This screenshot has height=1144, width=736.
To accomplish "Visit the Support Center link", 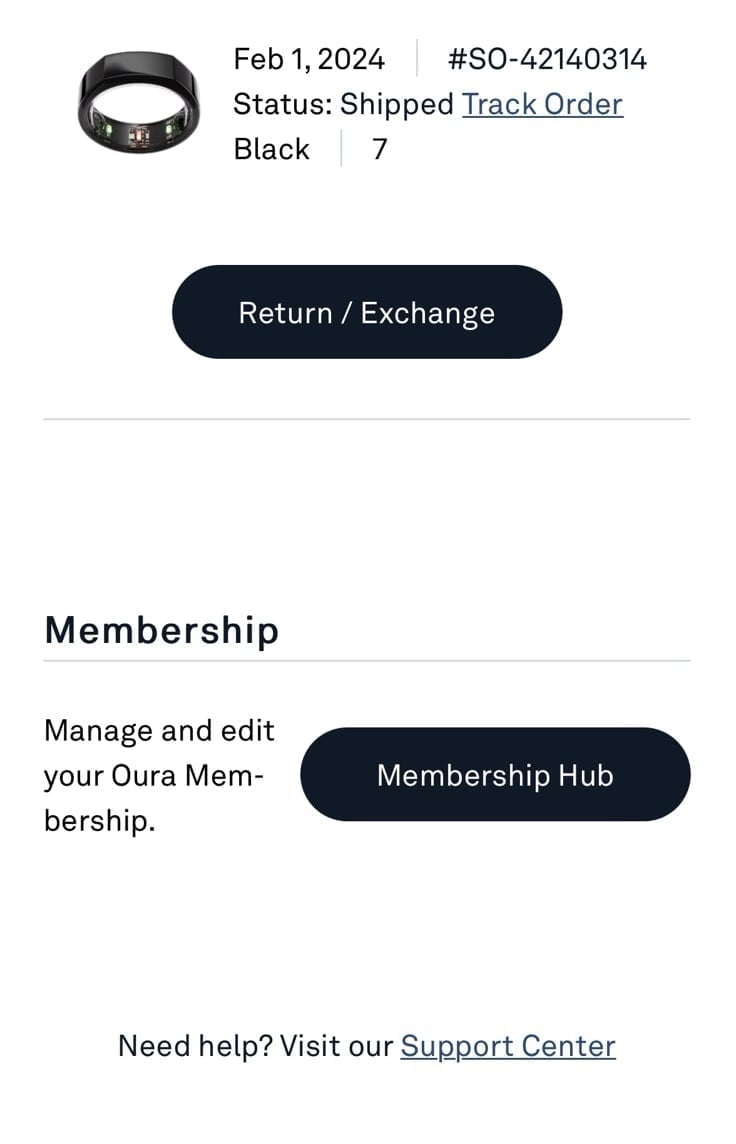I will pos(508,1046).
